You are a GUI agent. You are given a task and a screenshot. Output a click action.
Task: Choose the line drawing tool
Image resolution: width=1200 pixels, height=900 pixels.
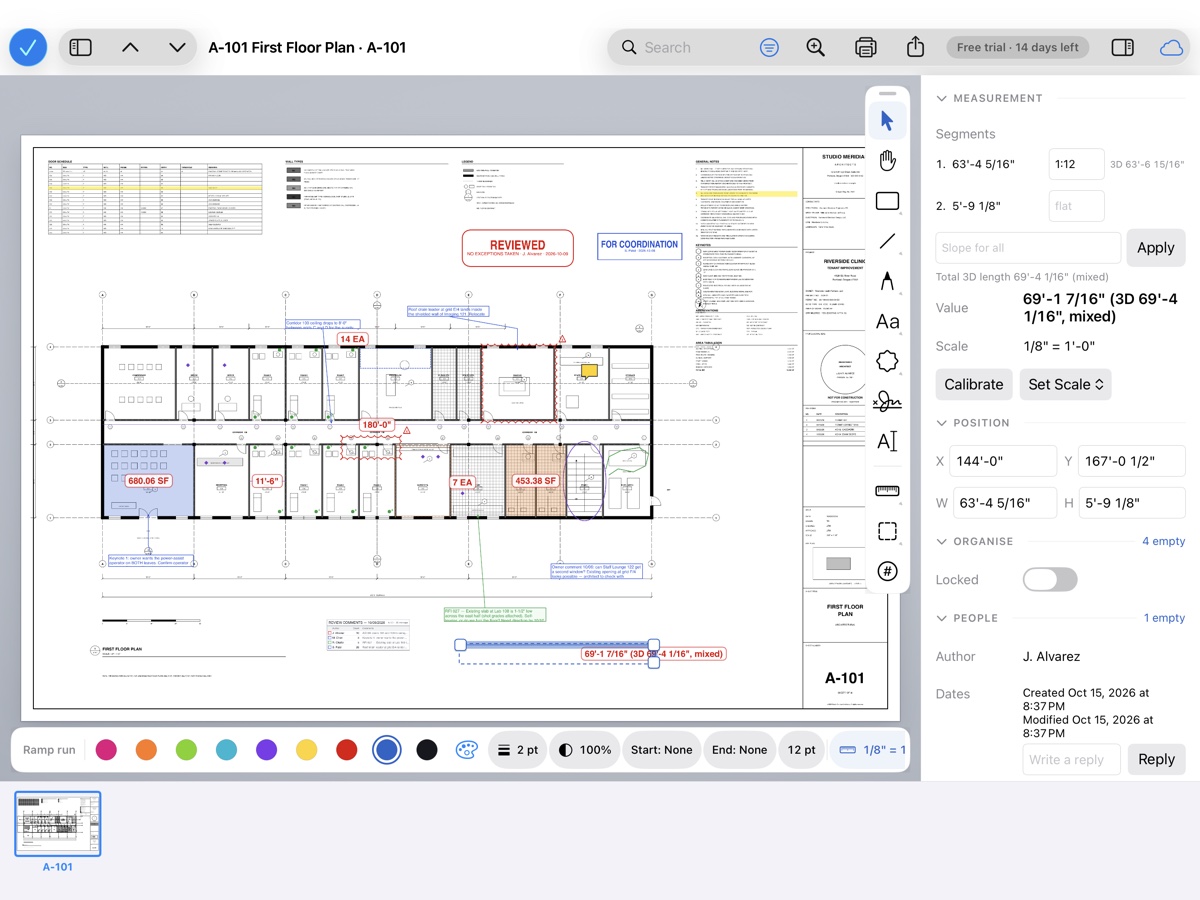(x=887, y=241)
